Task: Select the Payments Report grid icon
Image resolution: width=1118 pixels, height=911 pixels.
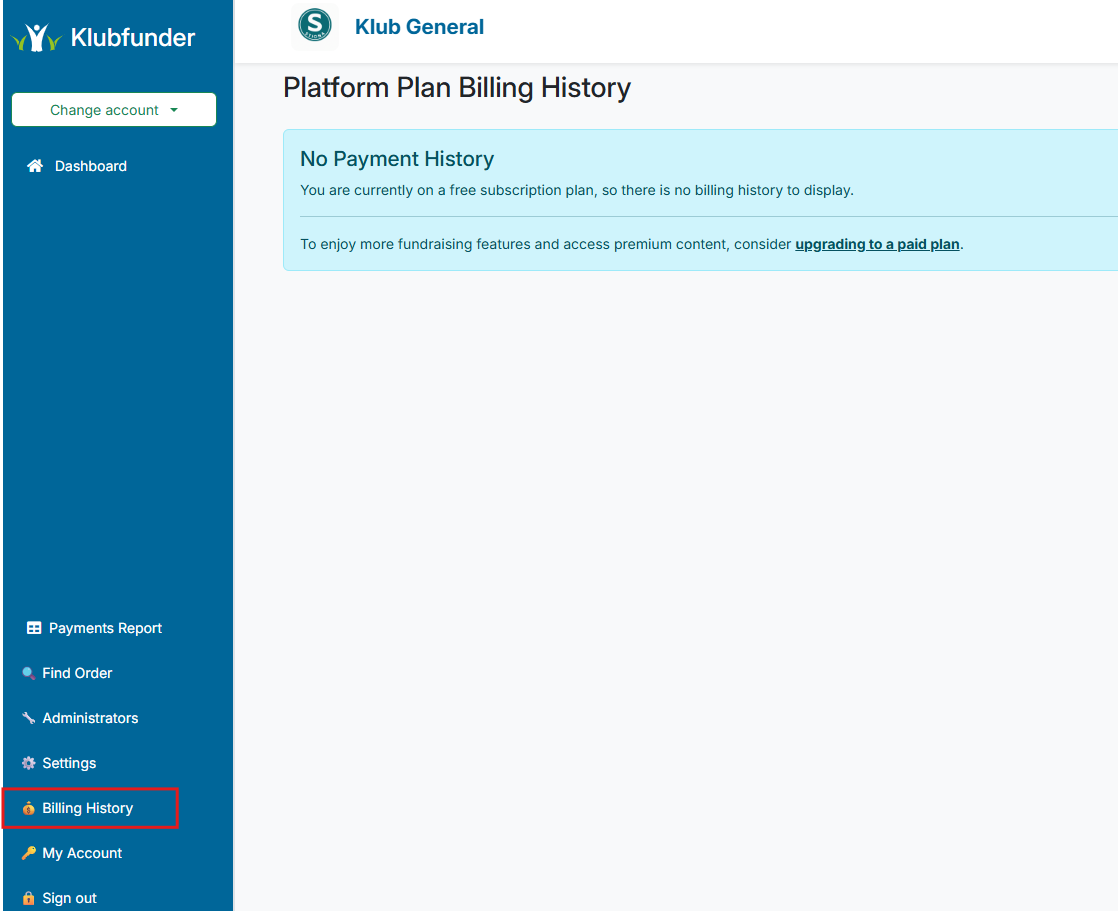Action: [33, 628]
